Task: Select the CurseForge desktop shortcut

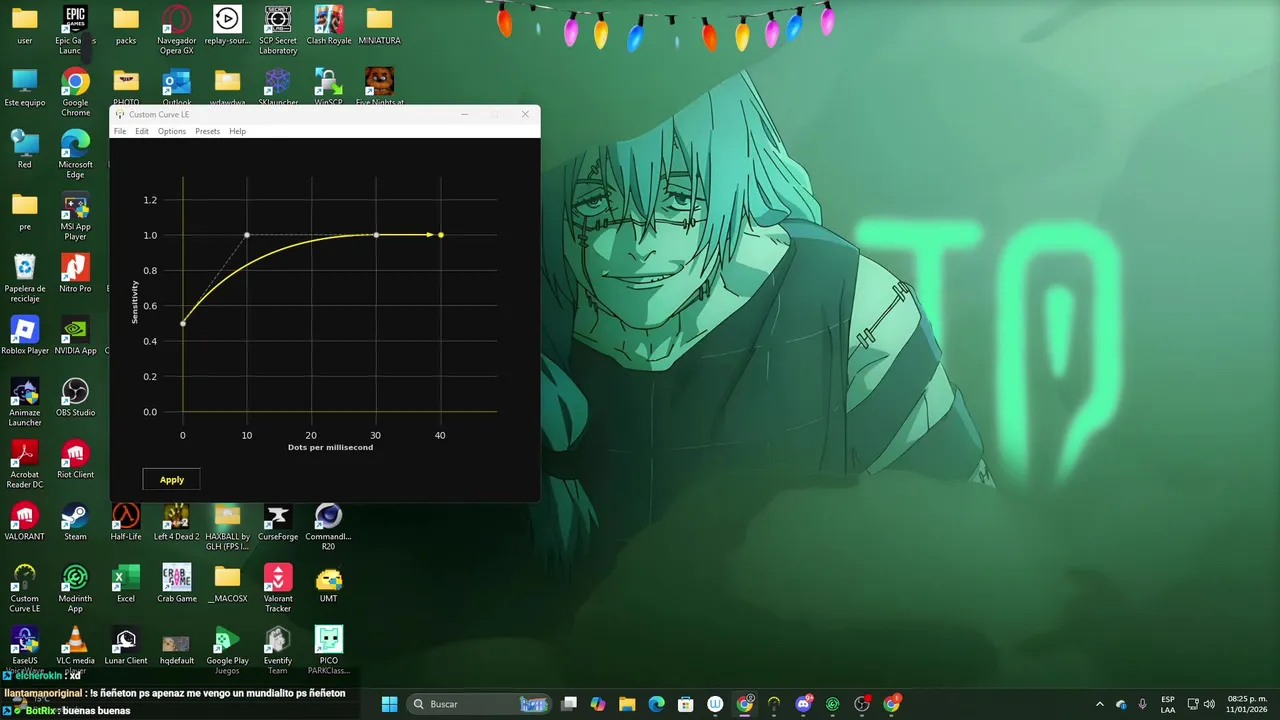Action: [x=278, y=522]
